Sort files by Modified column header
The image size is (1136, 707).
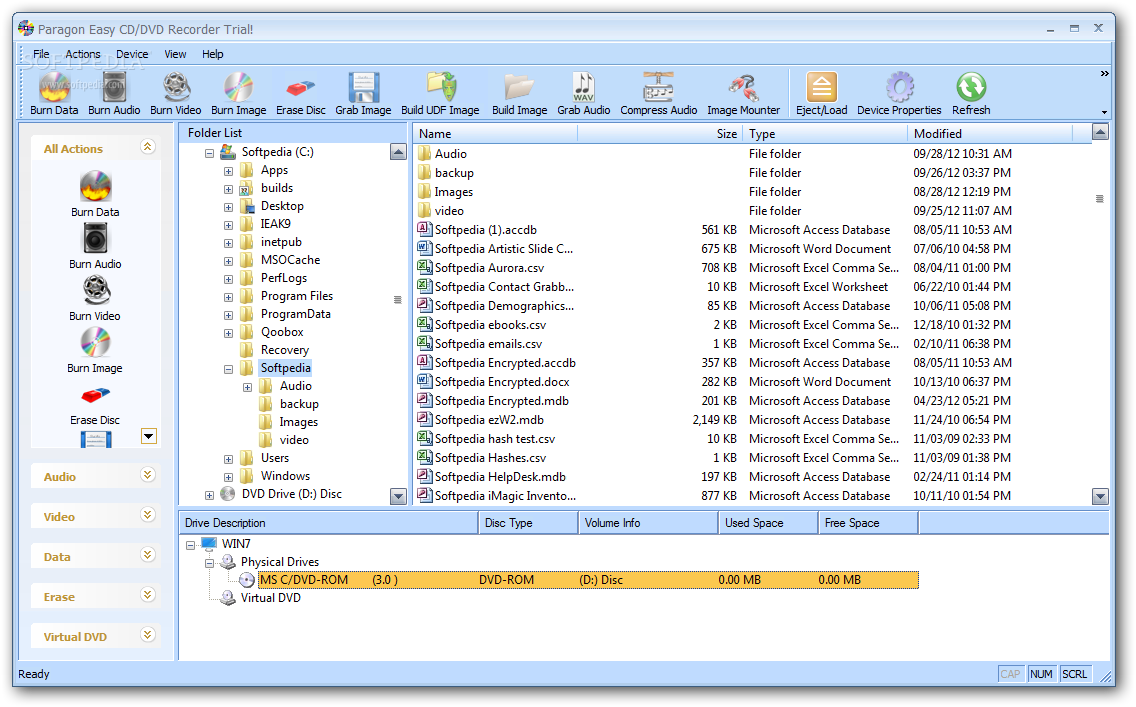990,134
